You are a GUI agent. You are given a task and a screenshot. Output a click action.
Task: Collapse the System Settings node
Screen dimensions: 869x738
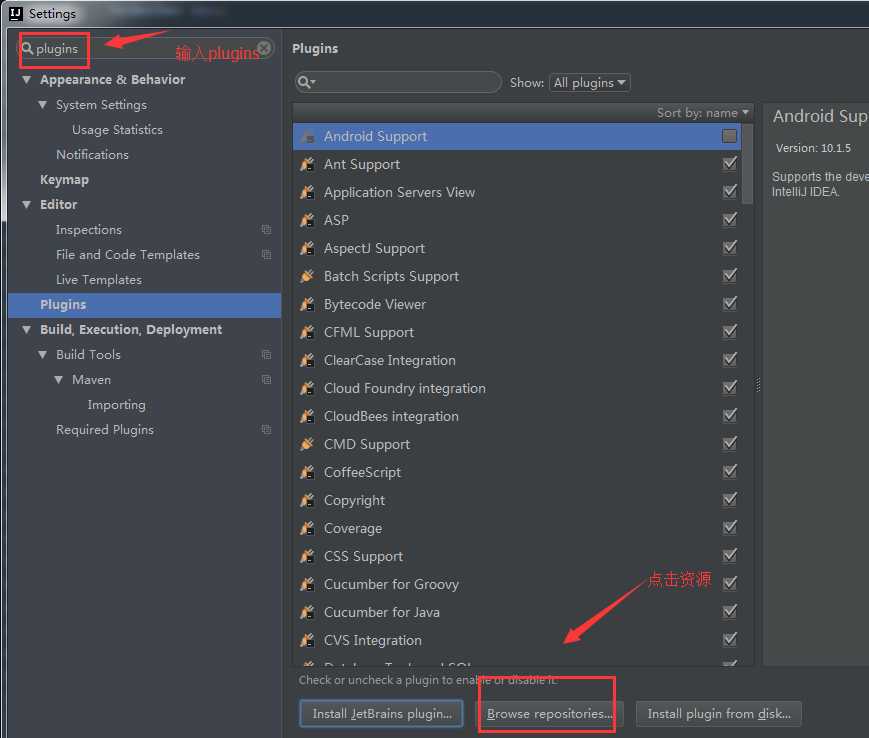(43, 105)
